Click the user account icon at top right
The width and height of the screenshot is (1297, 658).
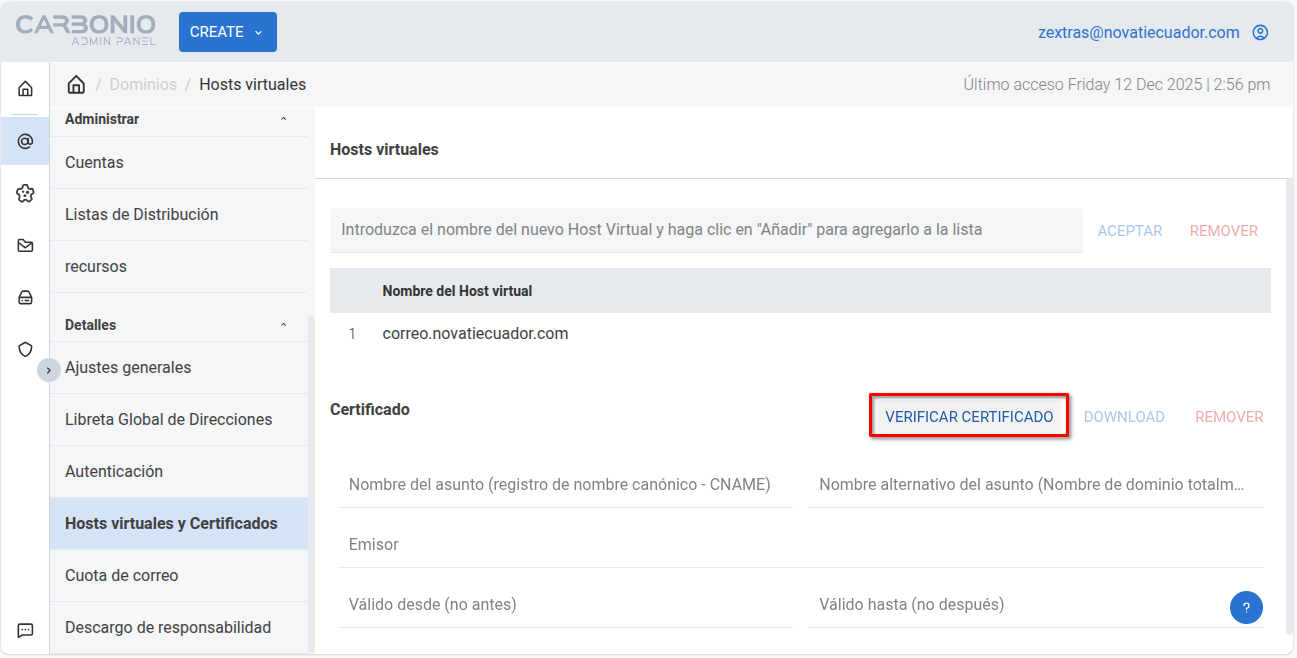(1260, 32)
